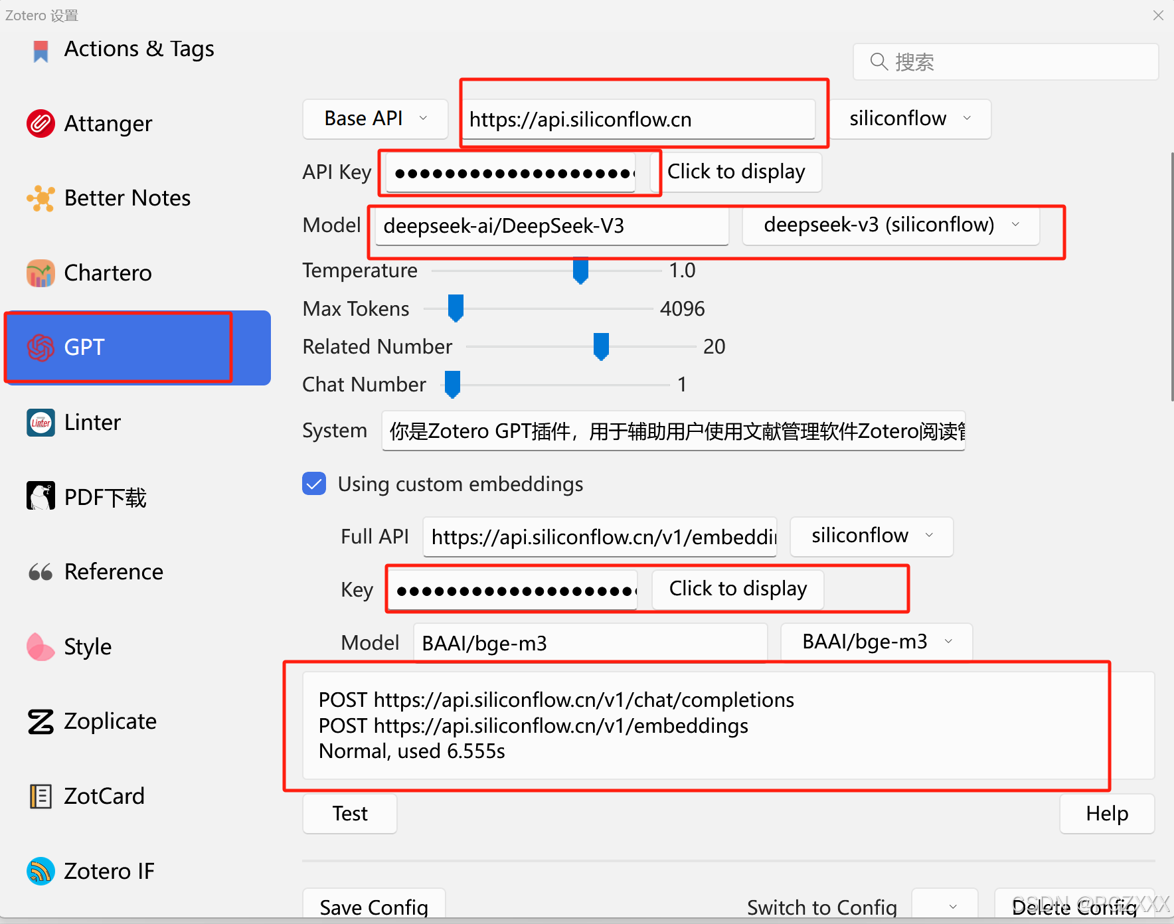Adjust the Temperature slider handle

click(580, 271)
